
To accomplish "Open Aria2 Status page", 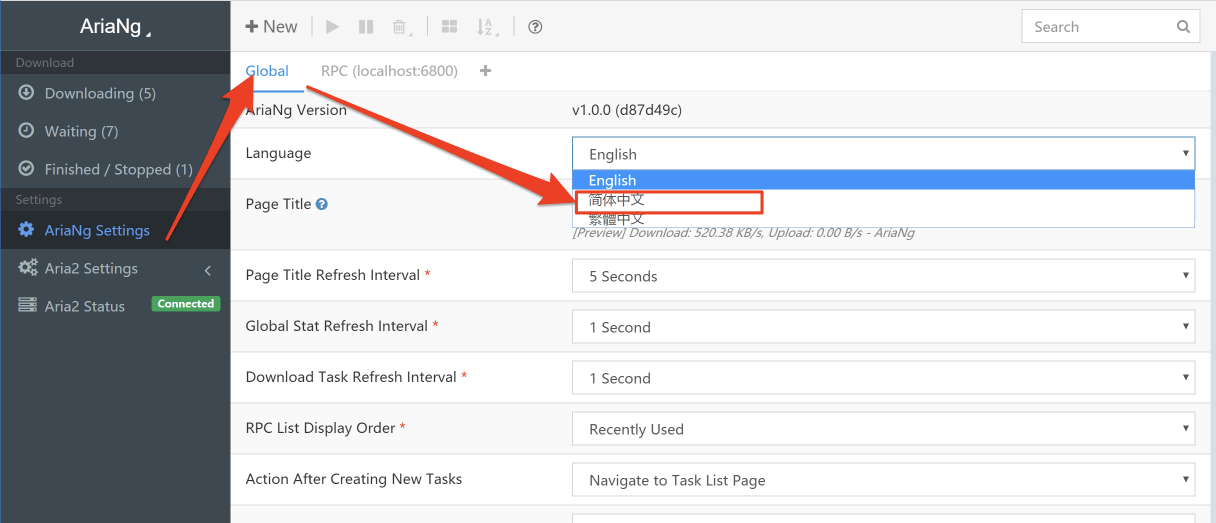I will [85, 306].
